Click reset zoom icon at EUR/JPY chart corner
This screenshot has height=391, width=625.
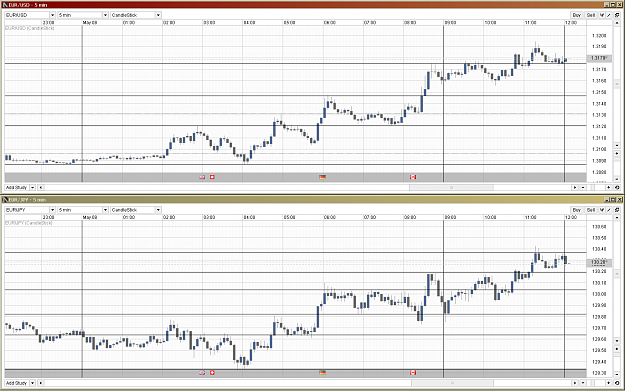(x=617, y=383)
